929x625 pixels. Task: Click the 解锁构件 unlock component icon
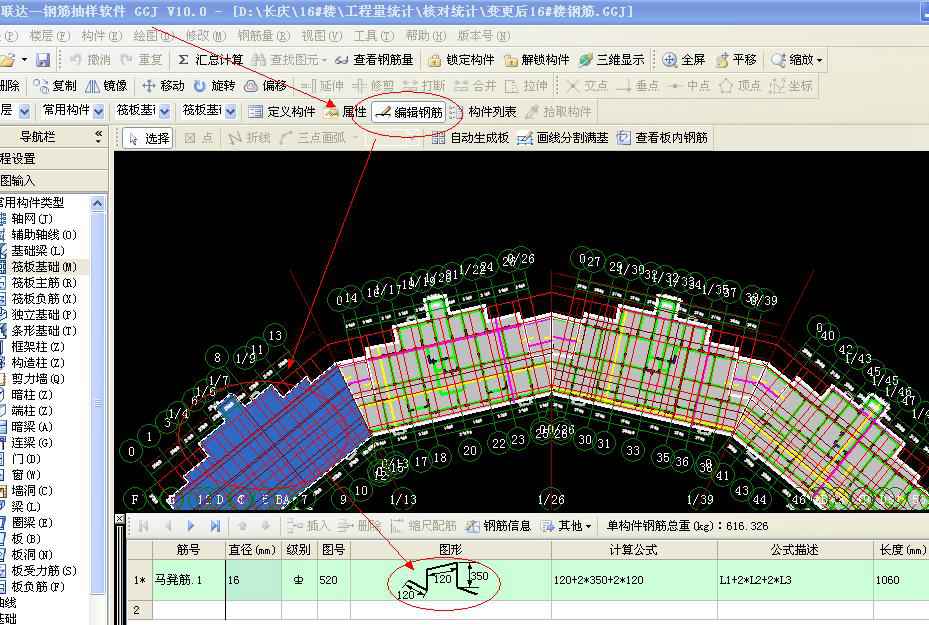[x=537, y=60]
